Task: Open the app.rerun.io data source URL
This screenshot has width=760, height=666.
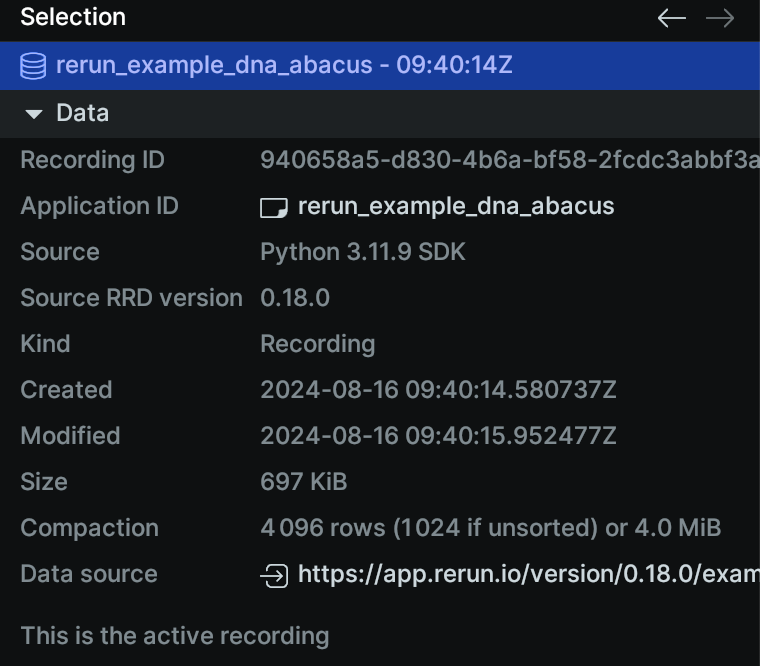Action: [x=528, y=575]
